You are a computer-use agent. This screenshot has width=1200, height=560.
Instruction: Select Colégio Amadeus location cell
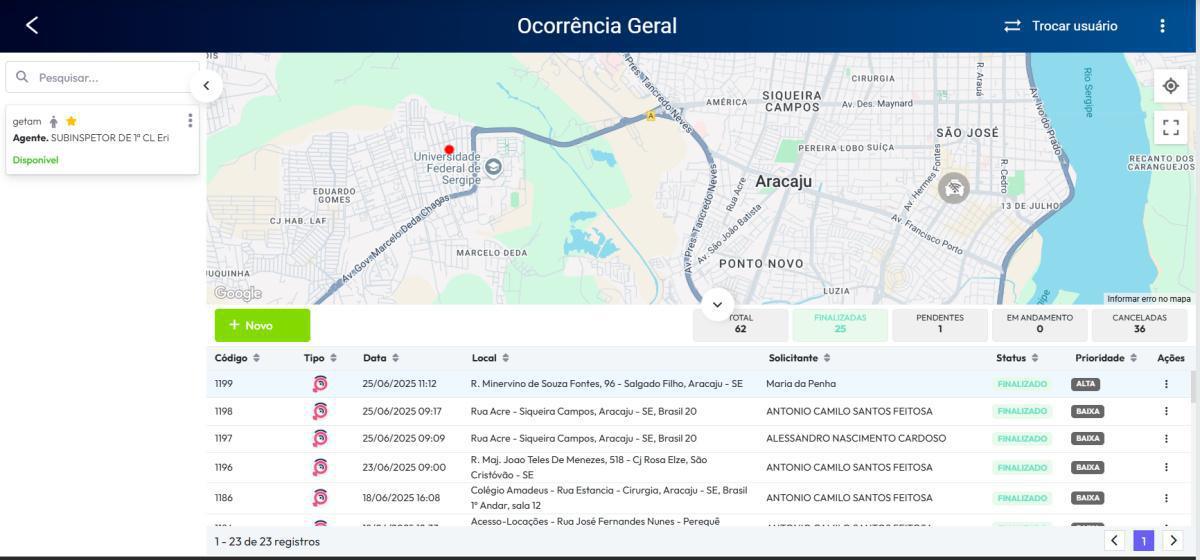coord(609,497)
